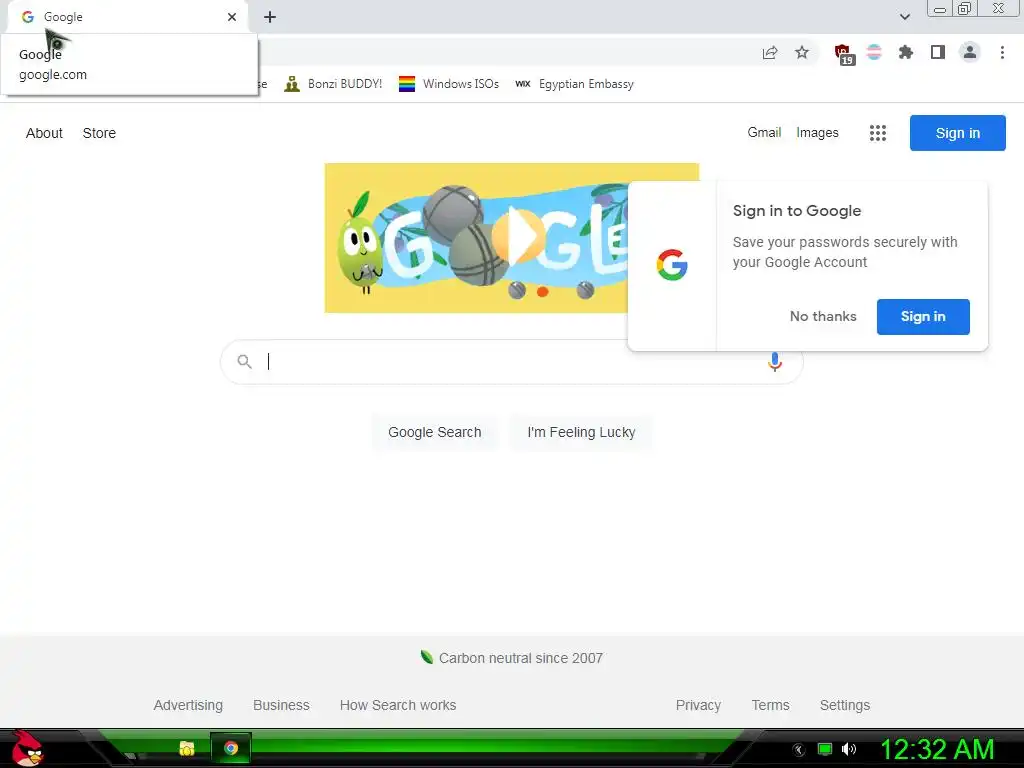Open the Extensions puzzle-piece menu
Image resolution: width=1024 pixels, height=768 pixels.
click(x=906, y=52)
